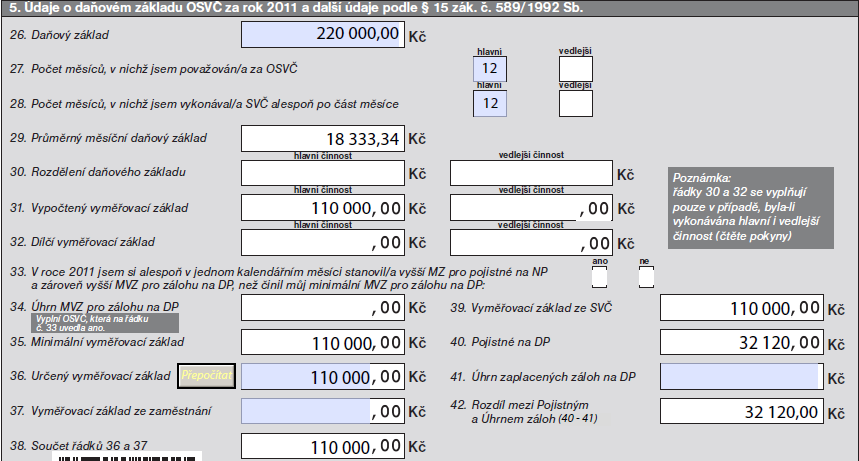Select the hlavní months field on row 27
859x461 pixels.
pyautogui.click(x=489, y=69)
